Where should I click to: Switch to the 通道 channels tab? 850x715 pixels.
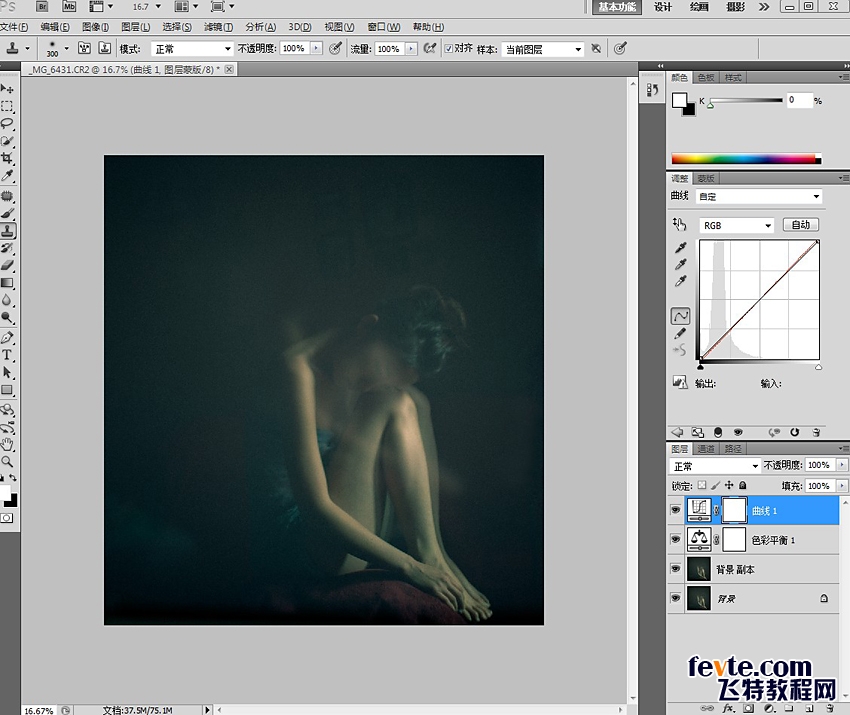click(x=706, y=448)
